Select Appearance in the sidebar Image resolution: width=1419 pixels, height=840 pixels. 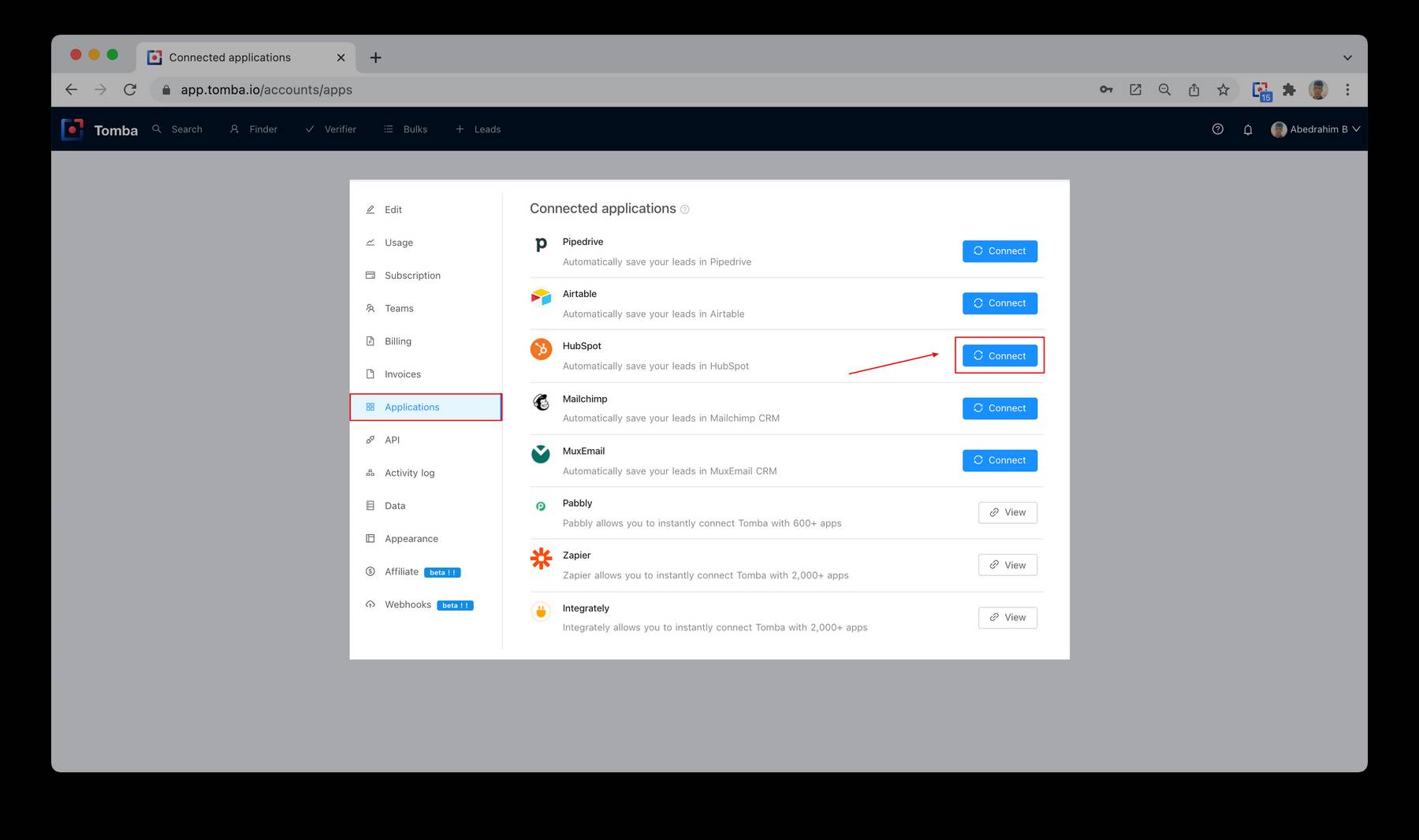(426, 539)
